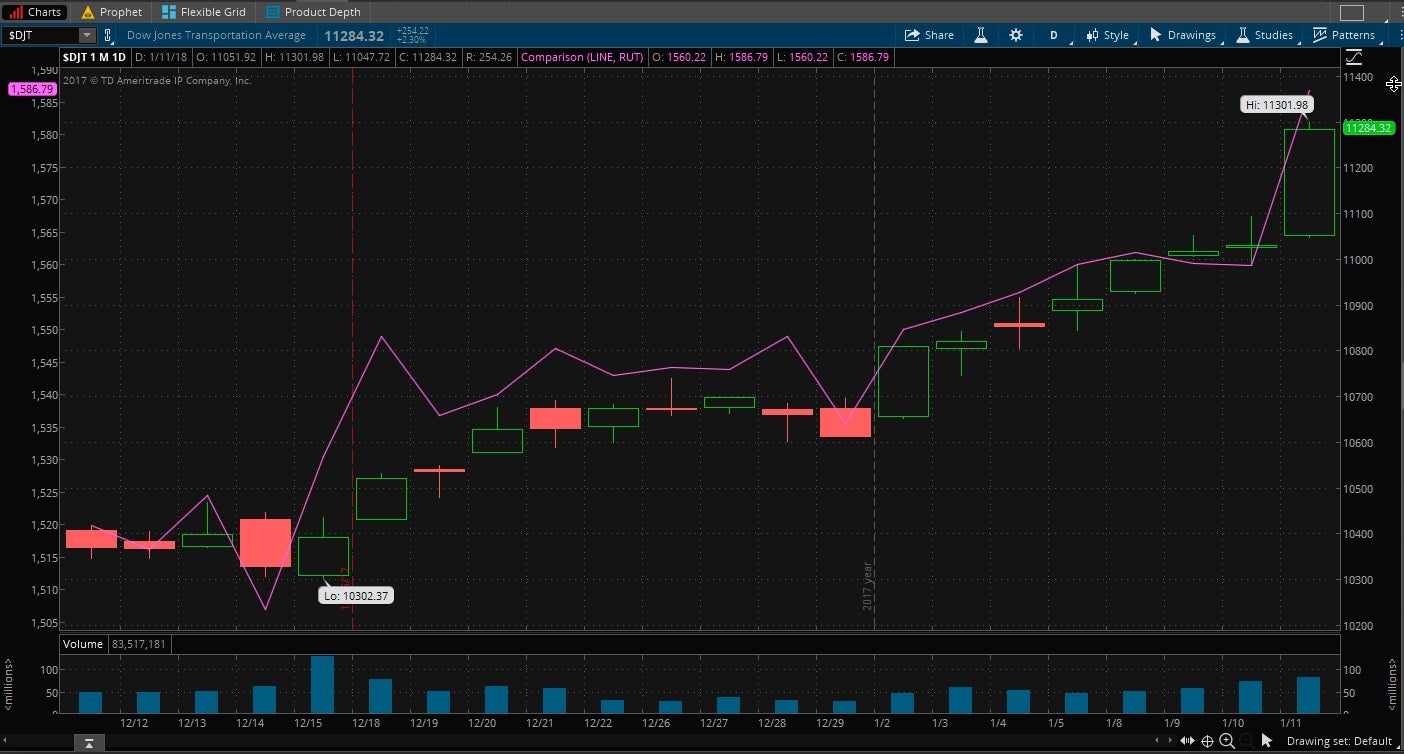The height and width of the screenshot is (754, 1404).
Task: Click the C: 11284.32 value in header
Action: click(428, 57)
